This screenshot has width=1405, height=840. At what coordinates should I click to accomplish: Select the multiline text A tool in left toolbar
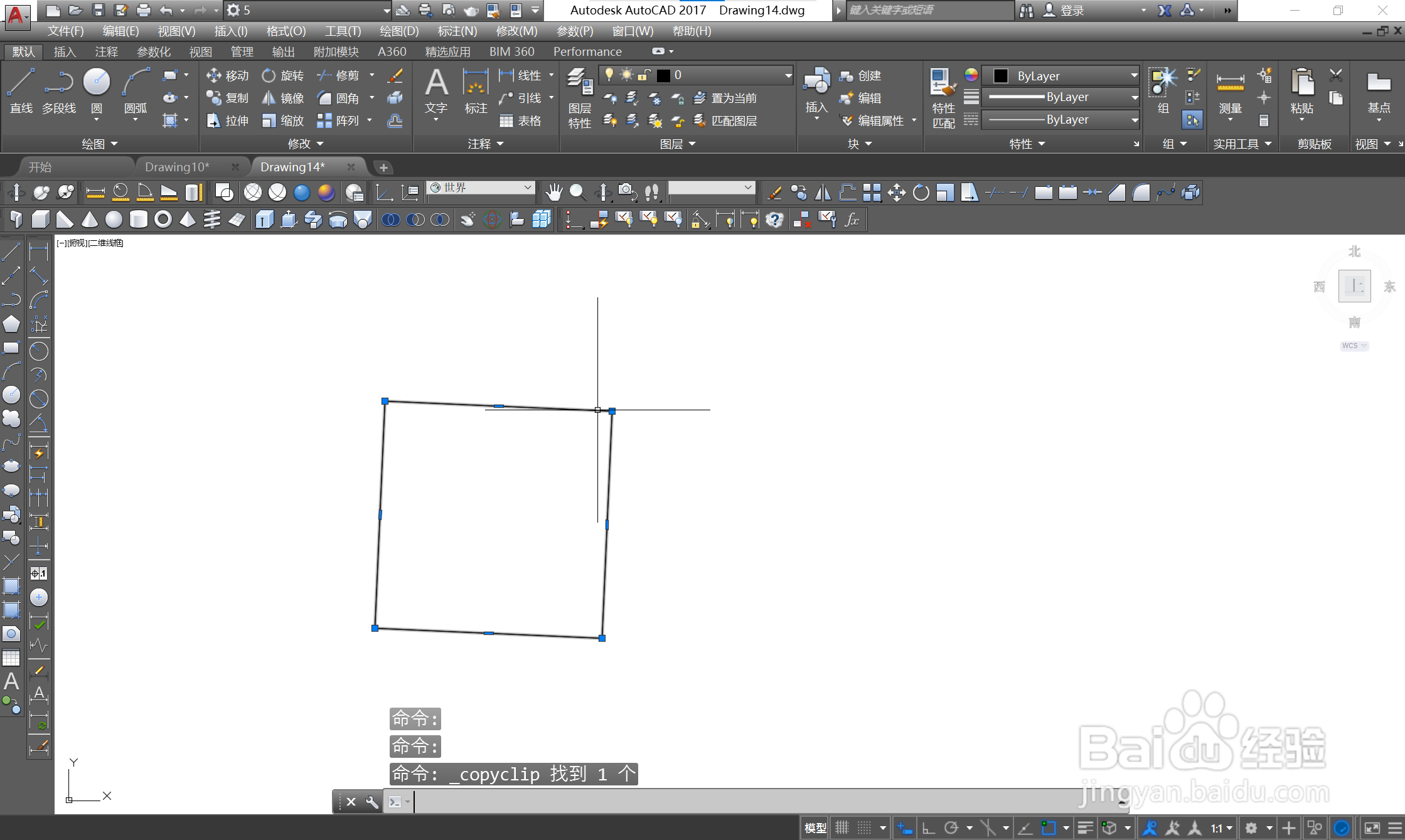11,681
